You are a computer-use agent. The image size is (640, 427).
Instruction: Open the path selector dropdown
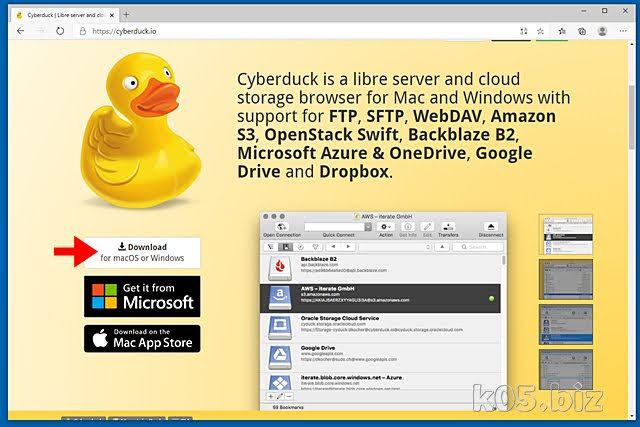click(x=395, y=247)
